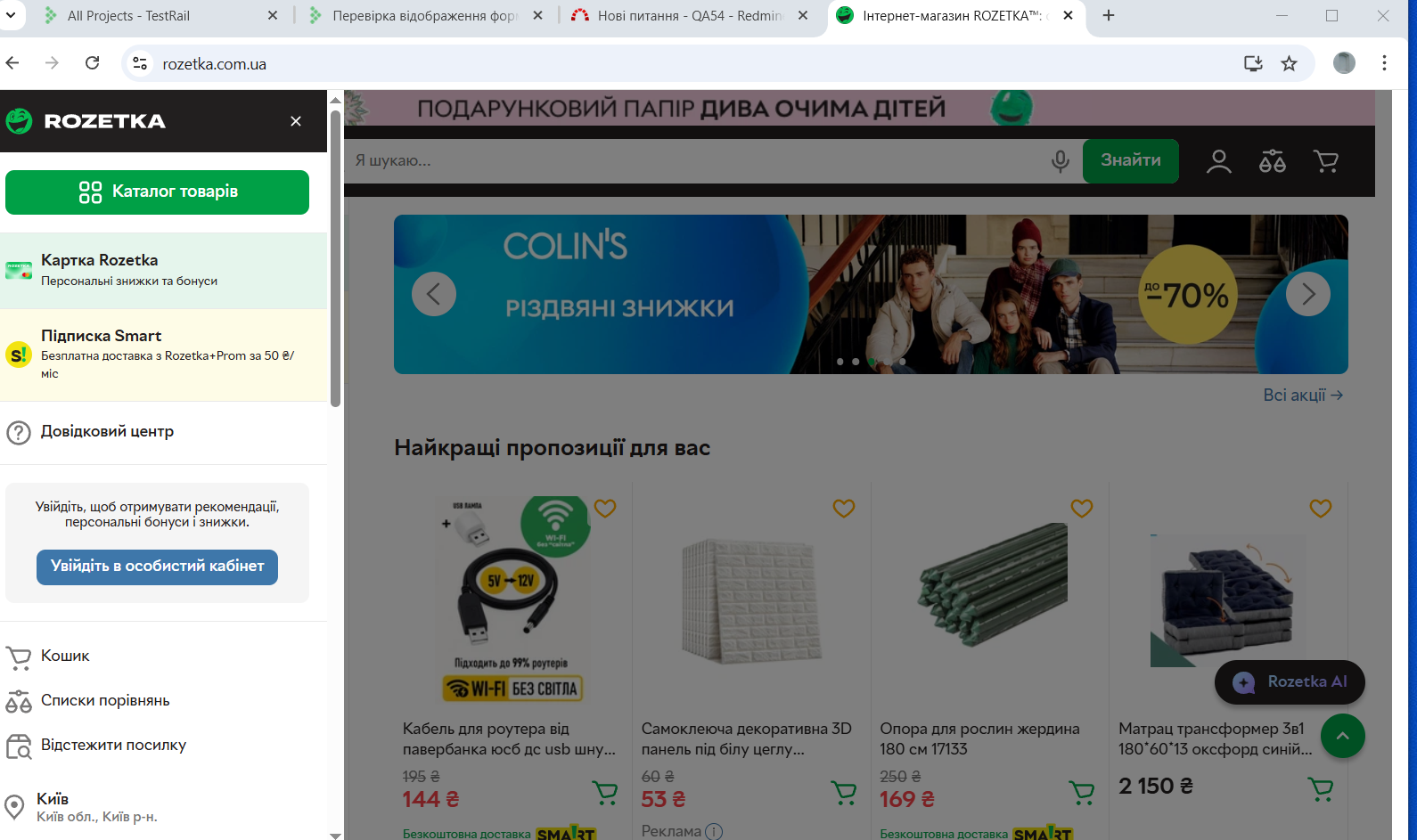
Task: Add Wi-Fi router cable to cart
Action: [605, 792]
